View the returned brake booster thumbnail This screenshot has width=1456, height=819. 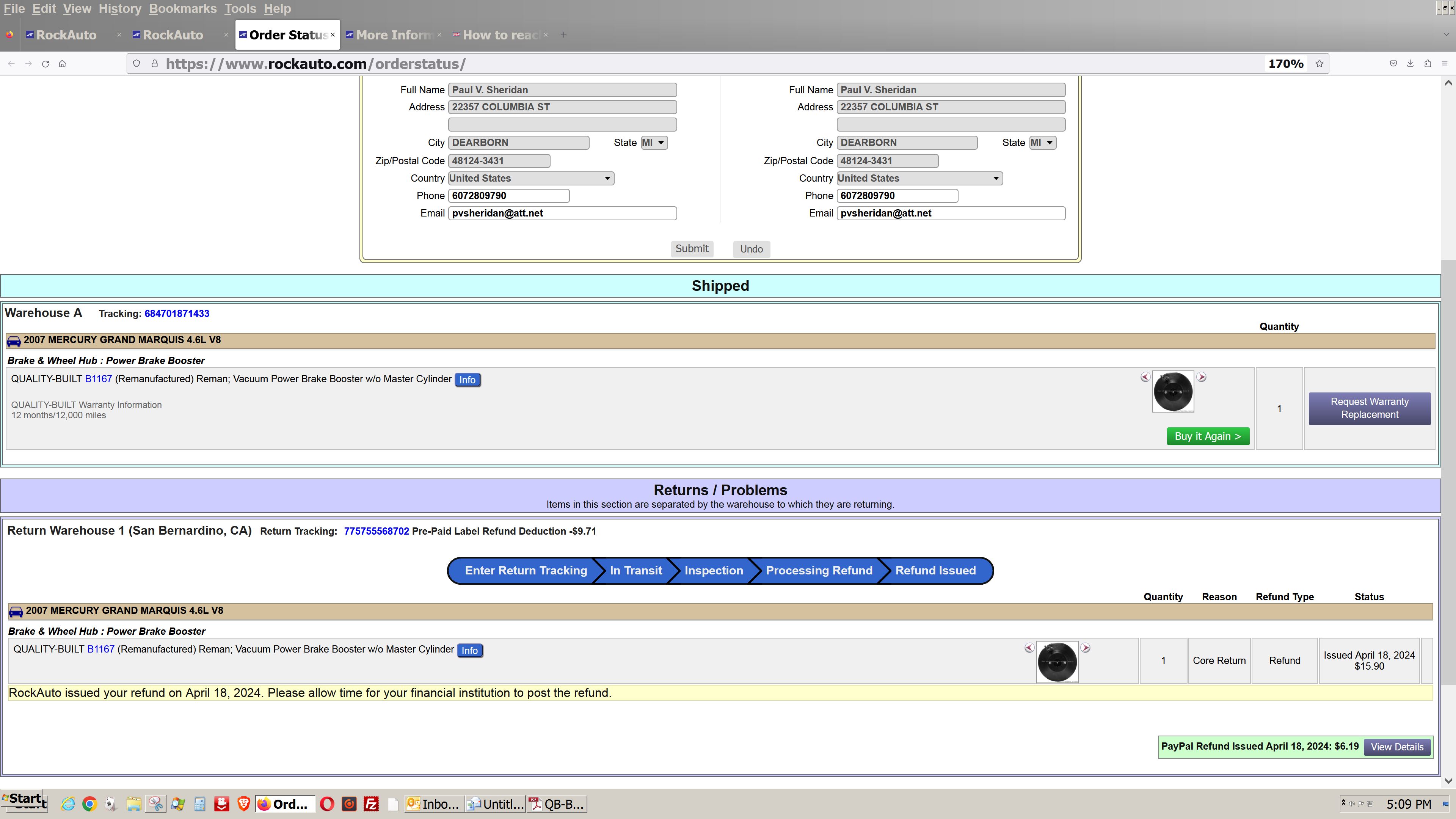[1057, 662]
